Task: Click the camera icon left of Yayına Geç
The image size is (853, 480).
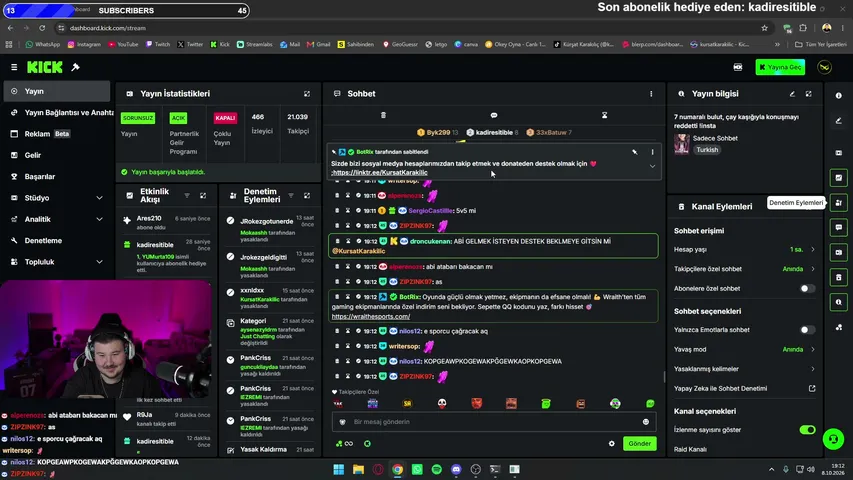Action: click(738, 67)
